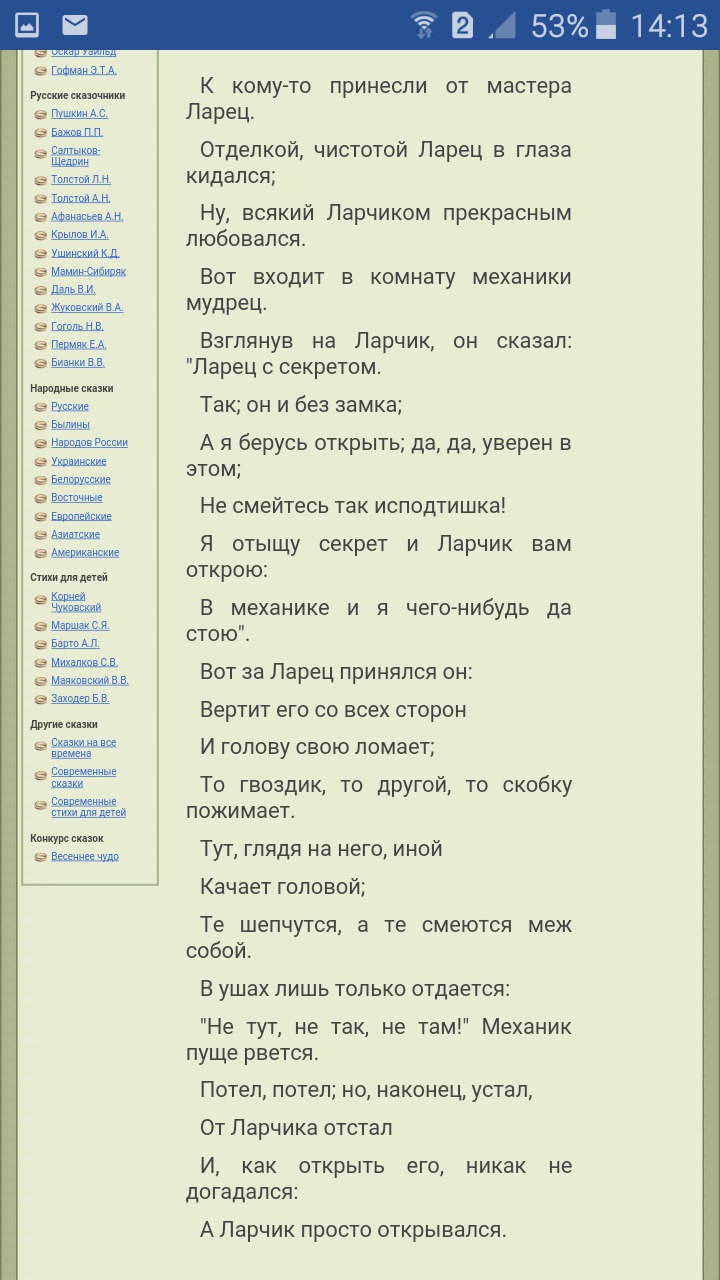Open the Европейские link
The height and width of the screenshot is (1280, 720).
pos(81,516)
